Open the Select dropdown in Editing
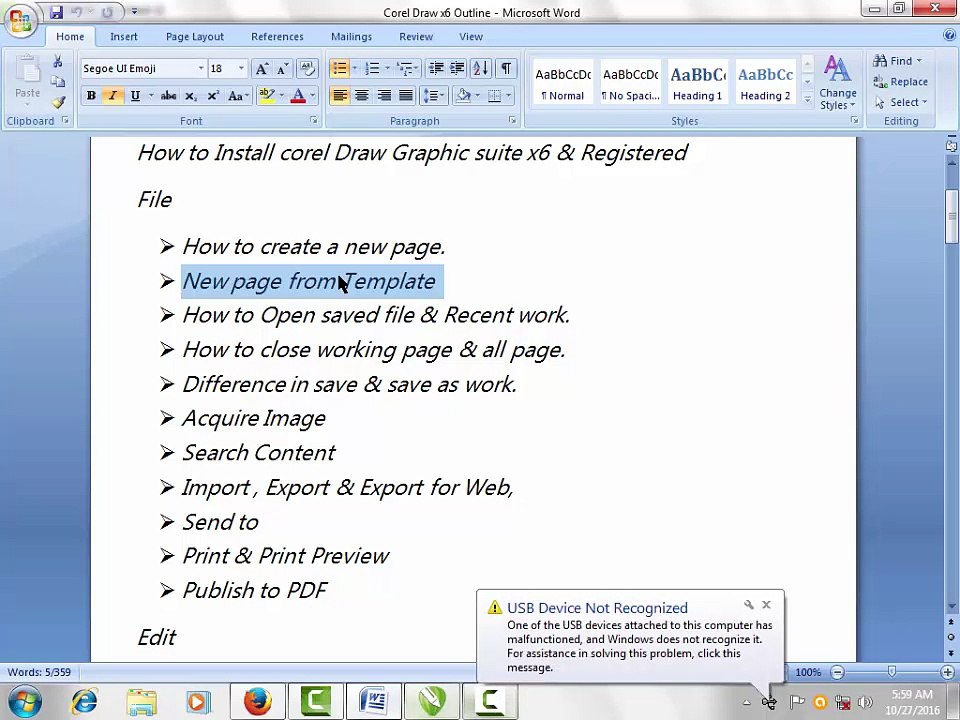This screenshot has height=720, width=960. coord(901,102)
